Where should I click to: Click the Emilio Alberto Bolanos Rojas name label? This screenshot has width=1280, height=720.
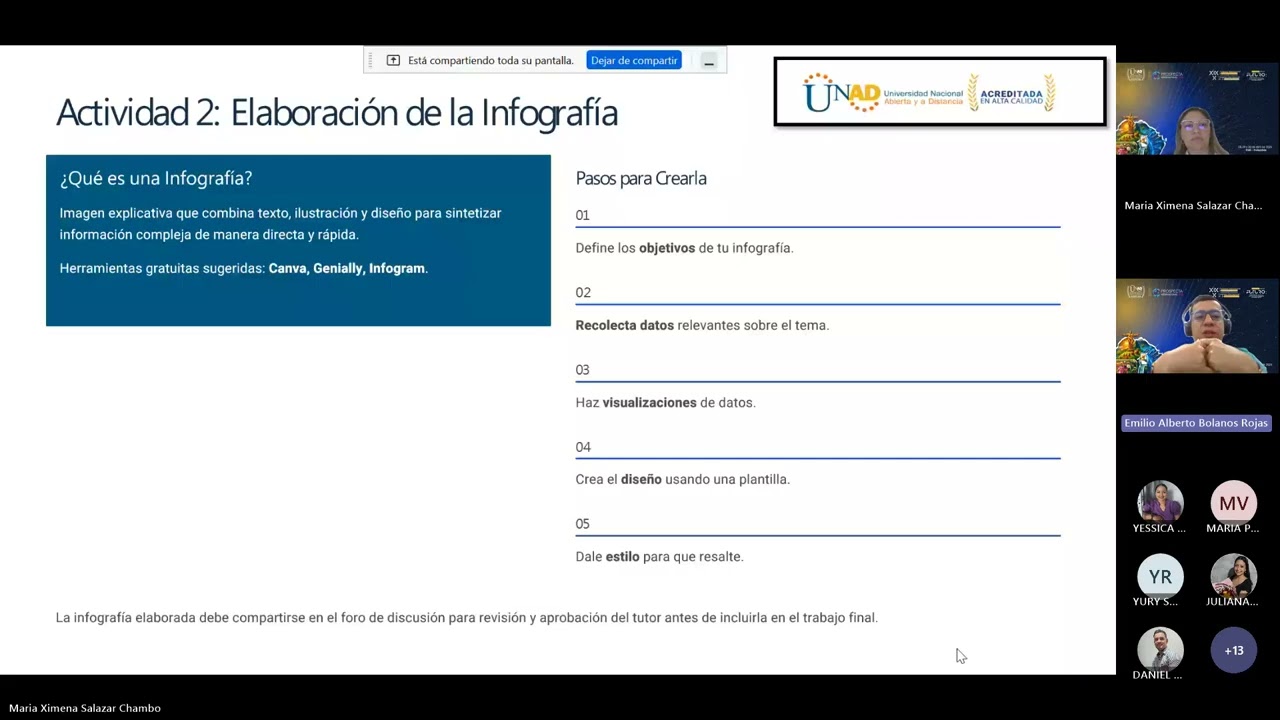(x=1196, y=423)
